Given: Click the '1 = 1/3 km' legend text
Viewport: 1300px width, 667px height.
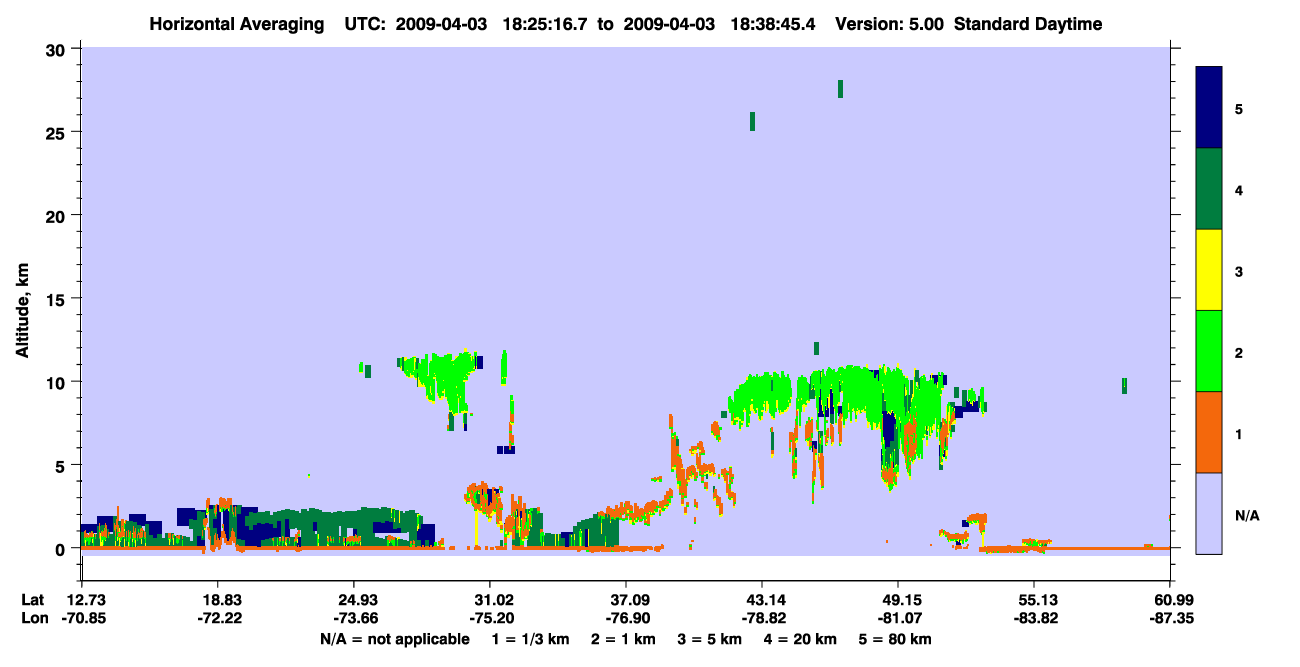Looking at the screenshot, I should click(x=530, y=639).
